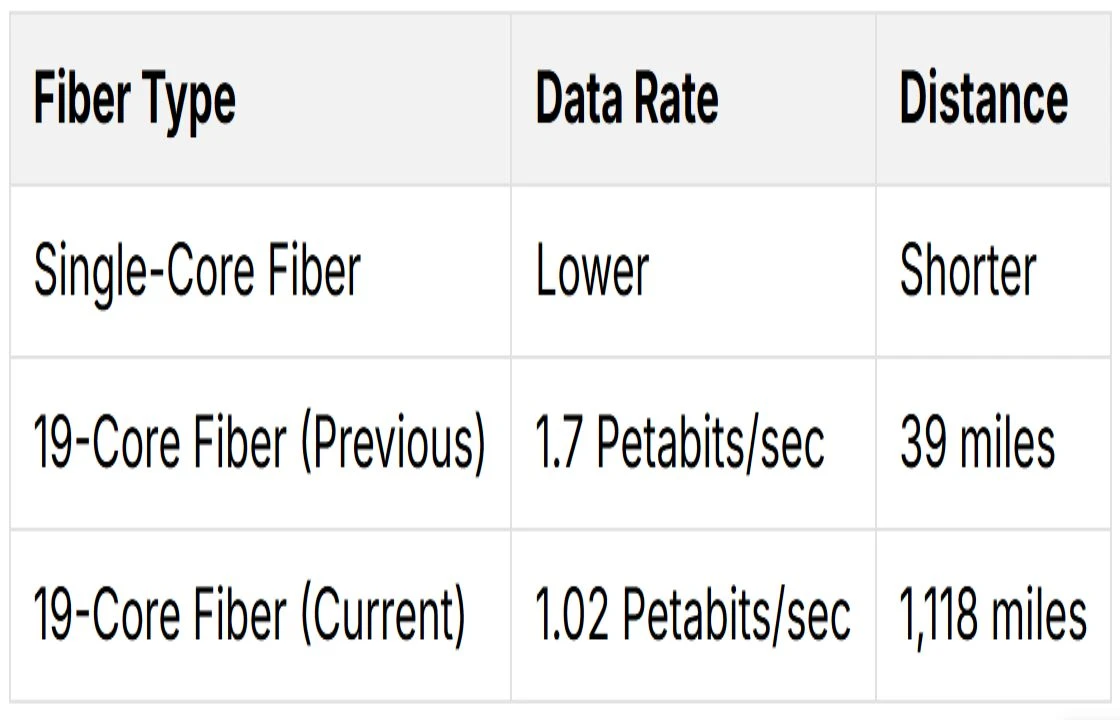Screen dimensions: 1120x720
Task: Click the 1.7 Petabits/sec cell
Action: click(x=694, y=444)
